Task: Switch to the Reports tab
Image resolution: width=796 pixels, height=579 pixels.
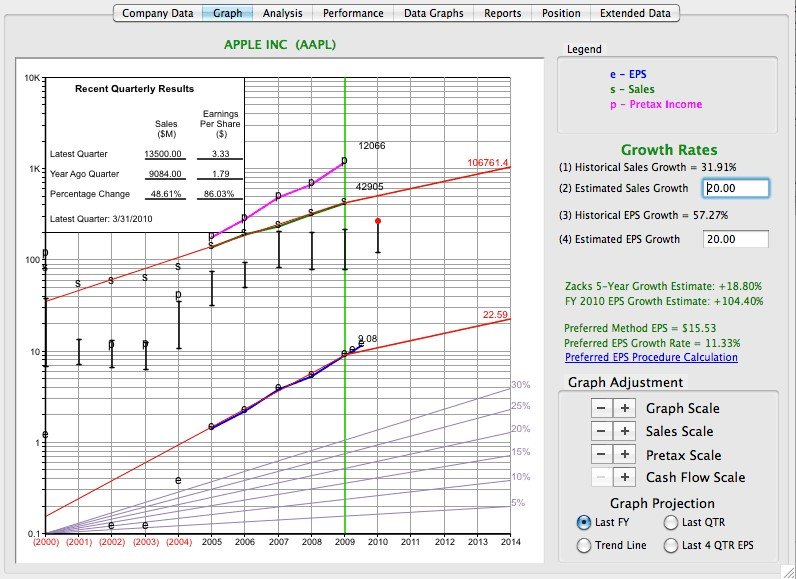Action: pos(503,13)
